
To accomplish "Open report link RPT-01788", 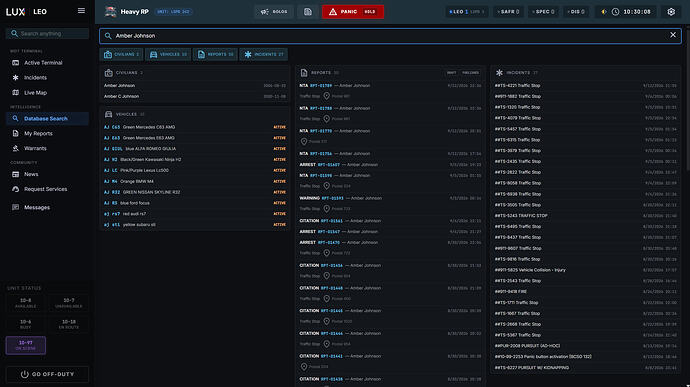I will [x=321, y=108].
